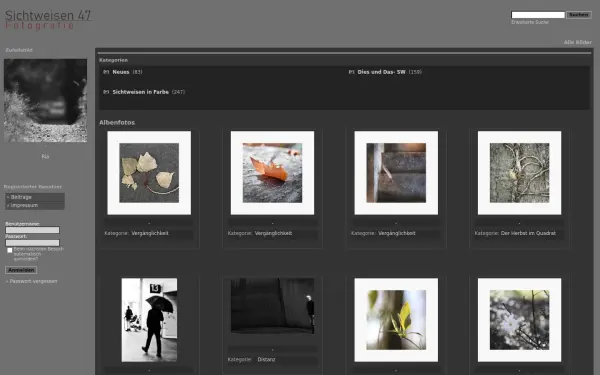Click Vergänglichkeit under the rusty steps photo
The height and width of the screenshot is (375, 600).
(x=397, y=233)
